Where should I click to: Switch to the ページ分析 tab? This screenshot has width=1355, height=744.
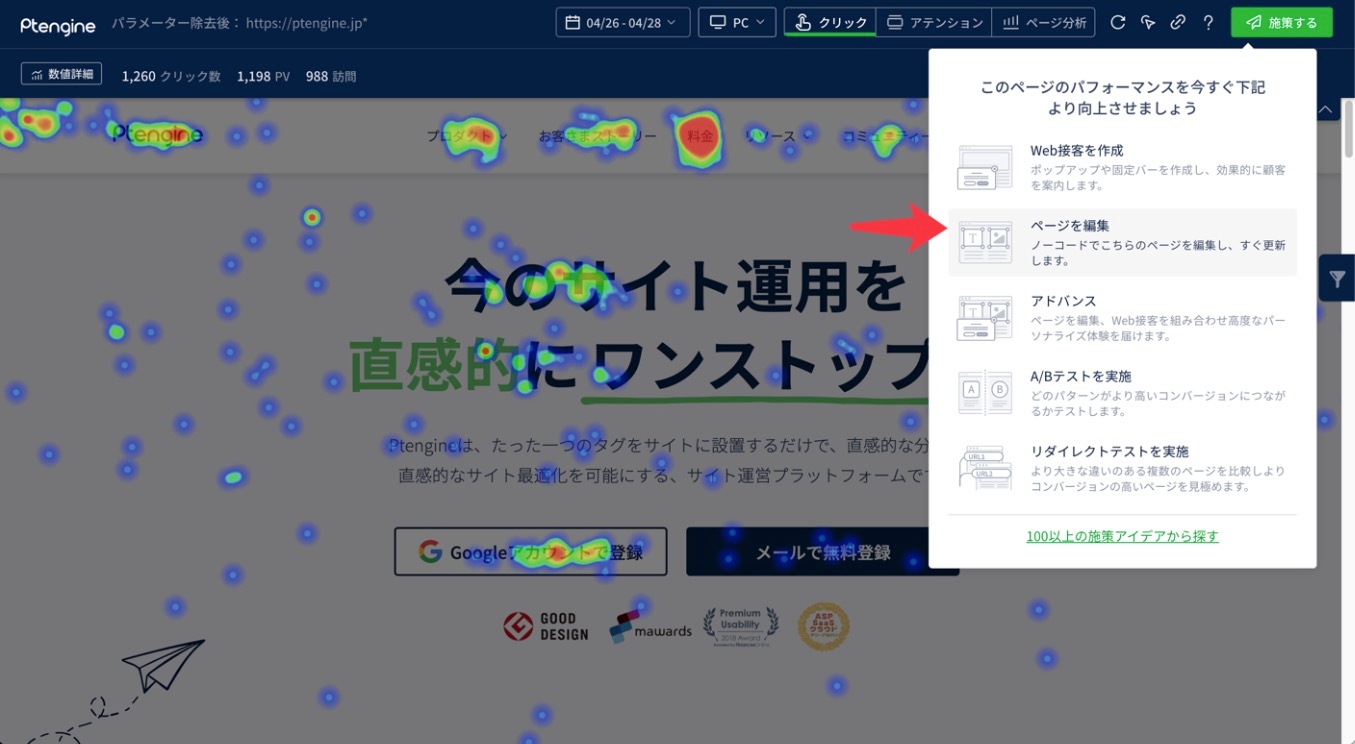point(1044,22)
